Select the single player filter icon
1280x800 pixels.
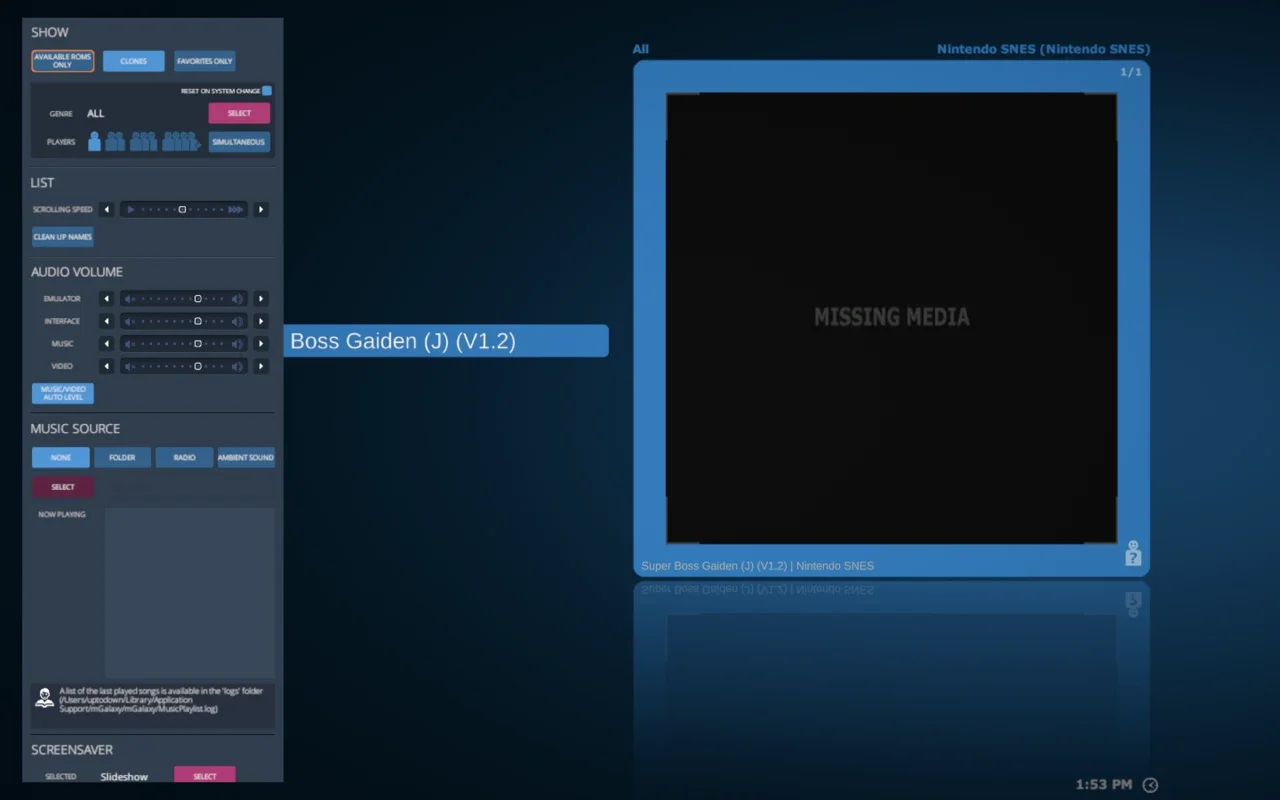94,142
